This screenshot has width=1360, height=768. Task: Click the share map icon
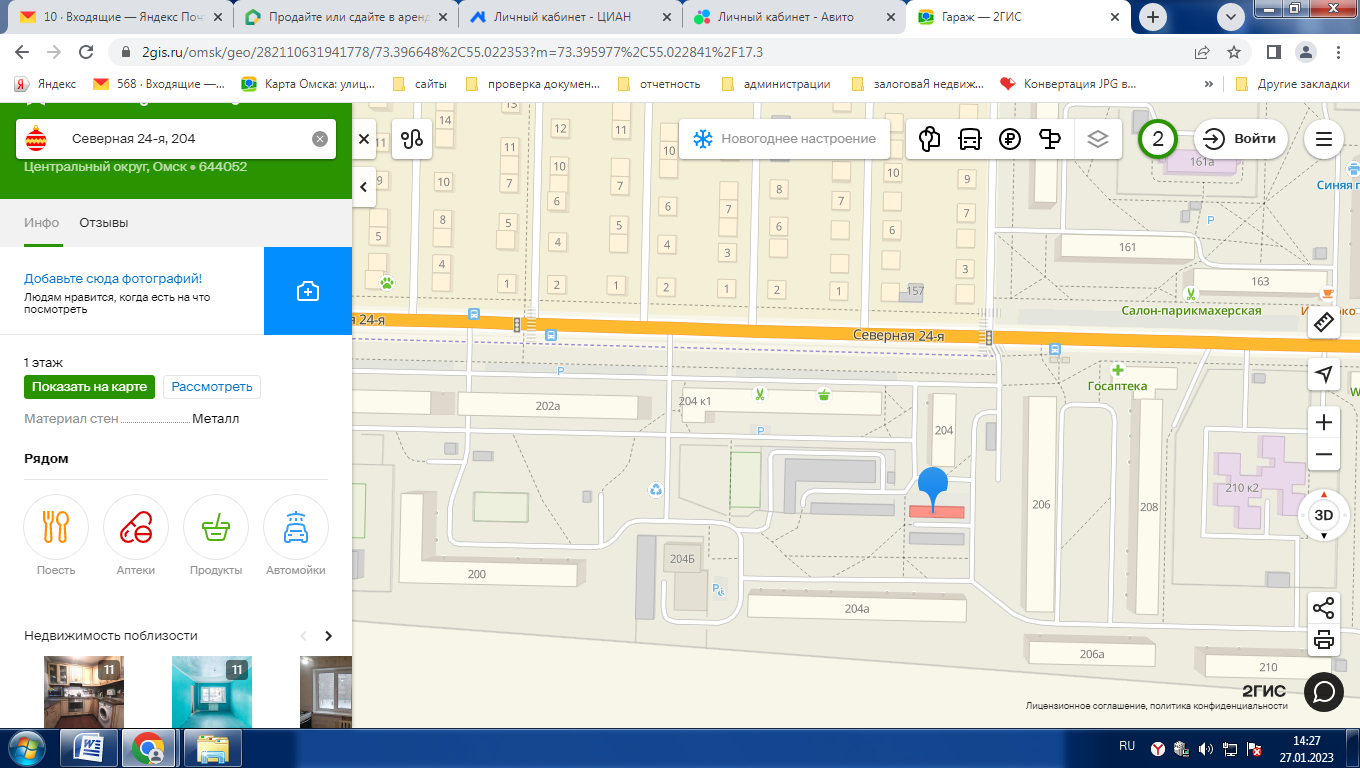[x=1324, y=608]
